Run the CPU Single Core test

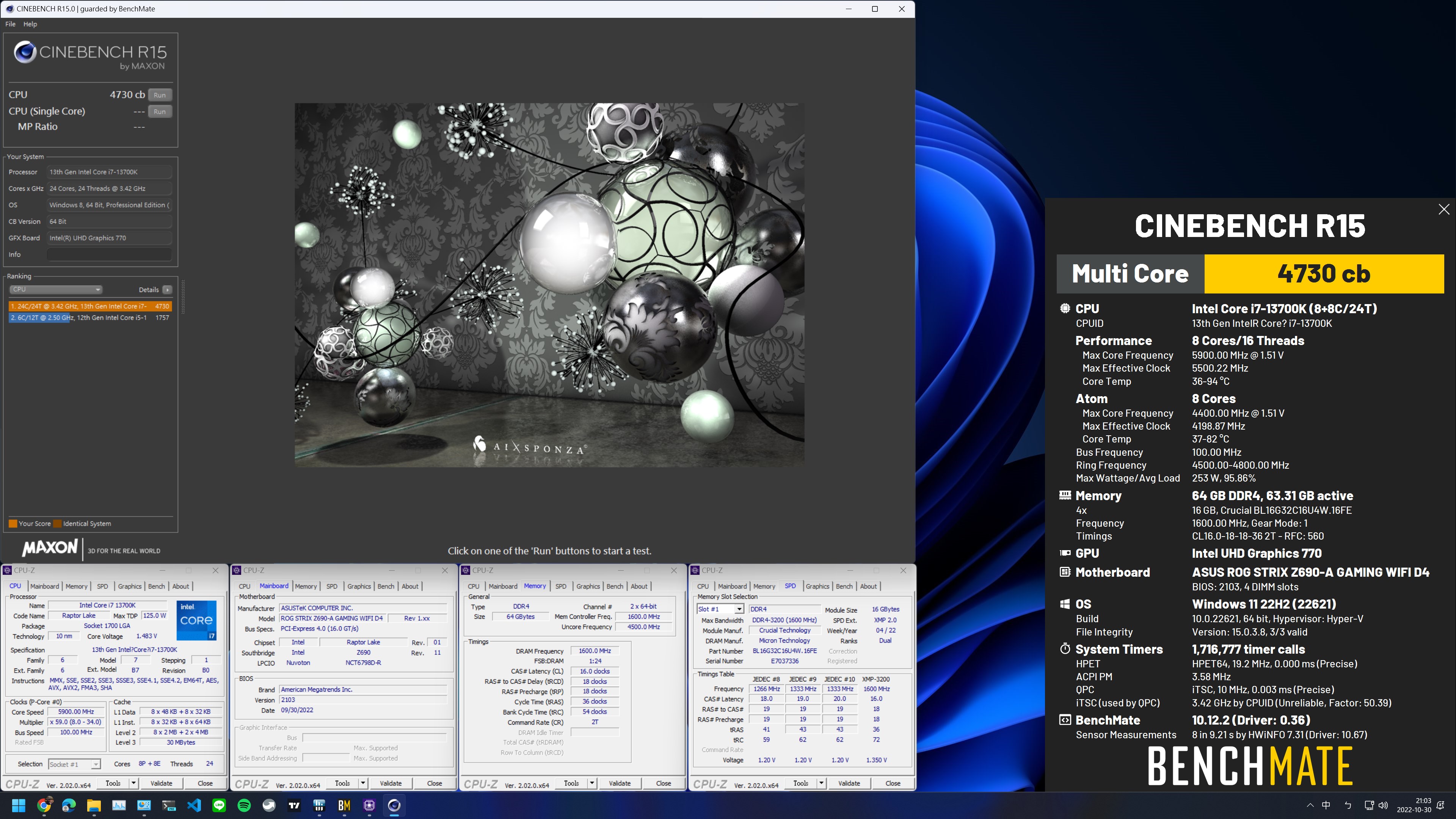(x=160, y=111)
